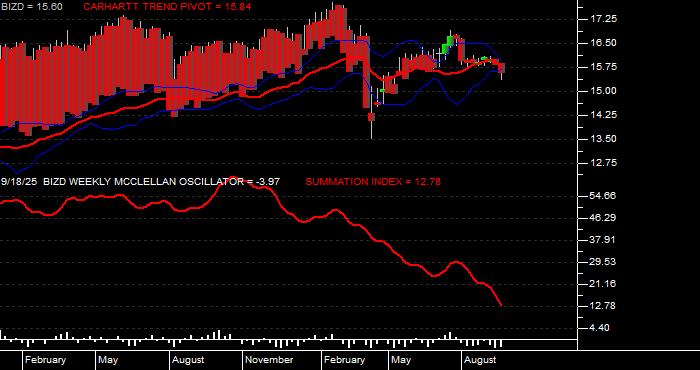Click the Summation Index = 12.78 label
The image size is (700, 370).
[x=373, y=182]
